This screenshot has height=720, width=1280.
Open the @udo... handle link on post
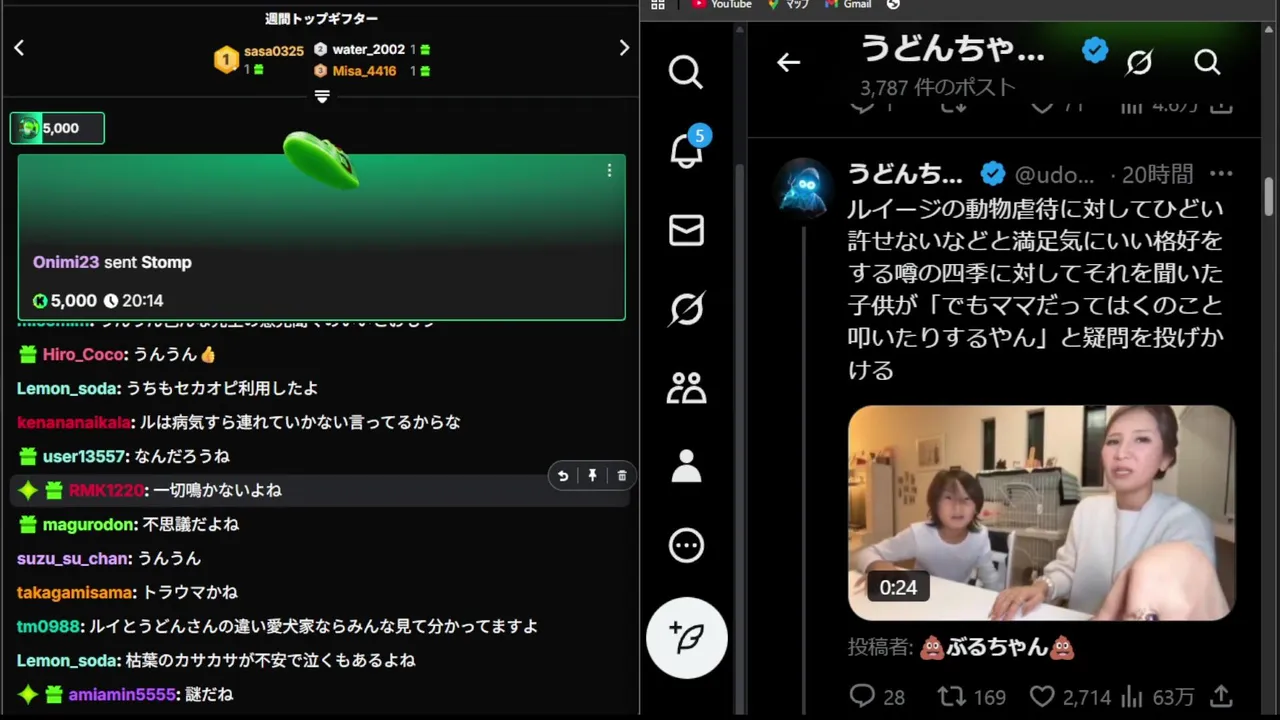pyautogui.click(x=1055, y=175)
